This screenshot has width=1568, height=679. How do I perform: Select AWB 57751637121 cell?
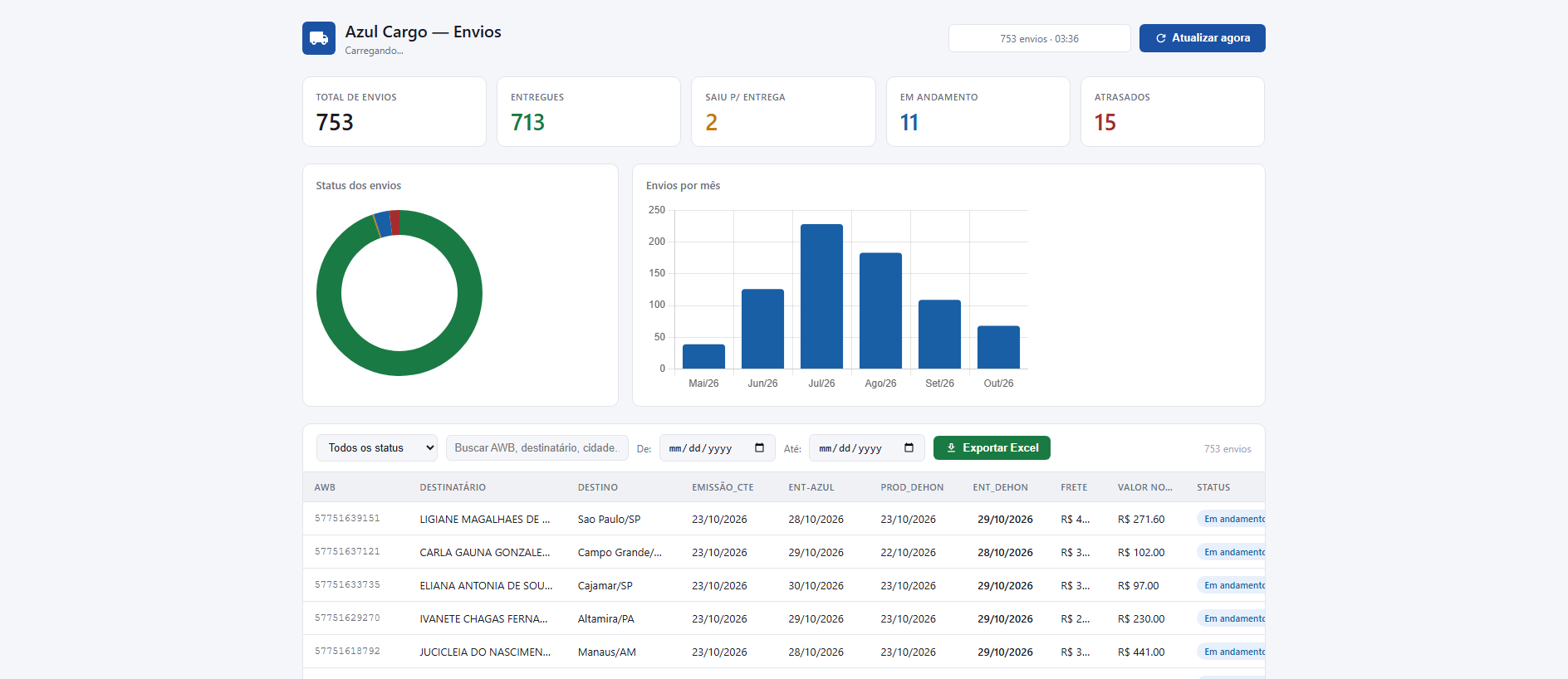click(x=347, y=552)
